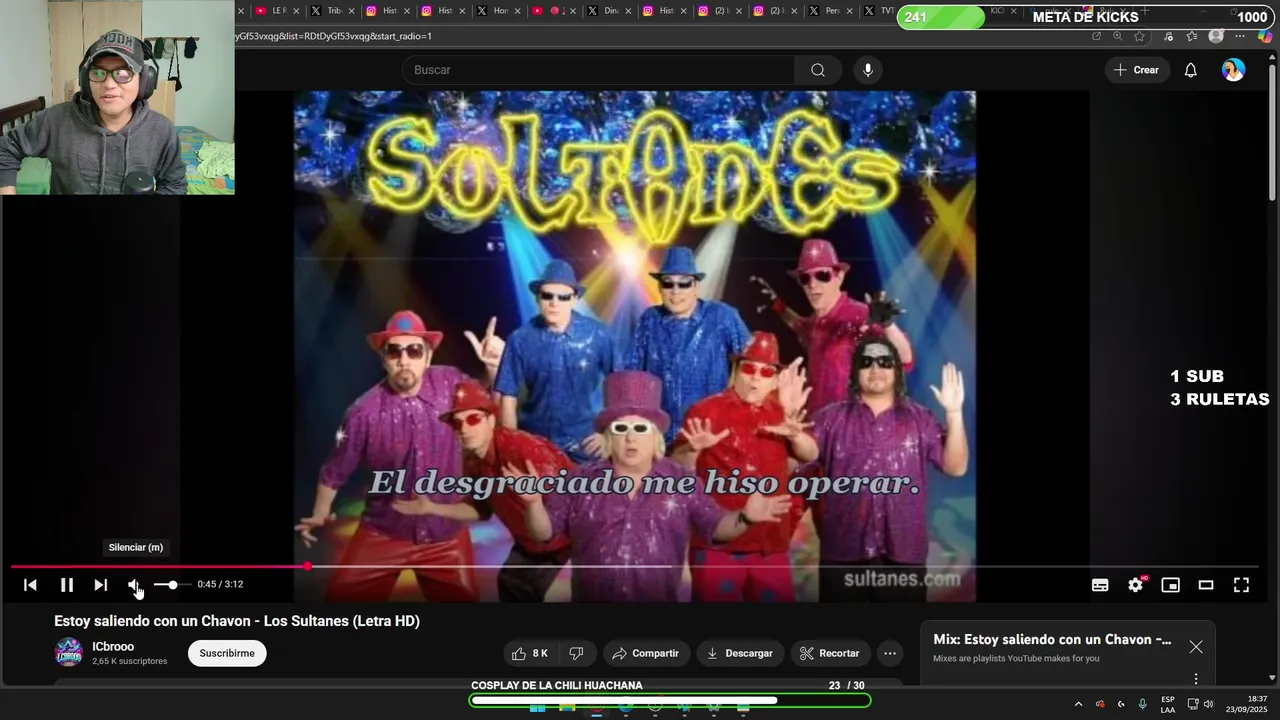
Task: Switch to the 'TVT' X tab
Action: pos(878,11)
